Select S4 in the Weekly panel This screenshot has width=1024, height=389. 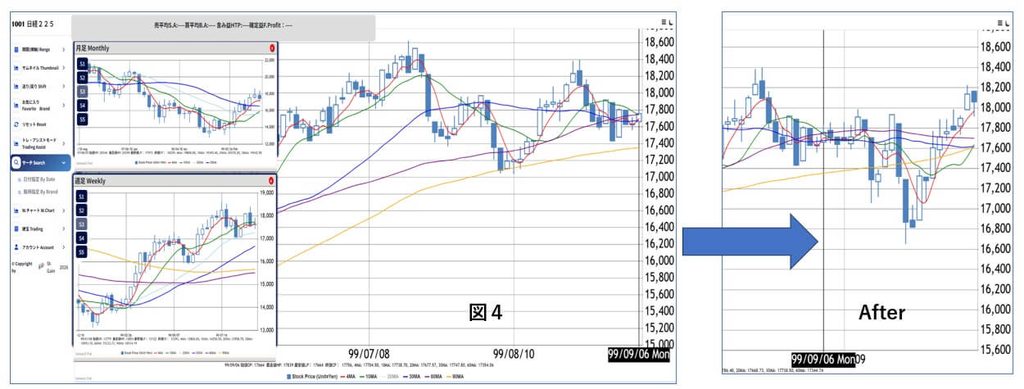tap(82, 238)
